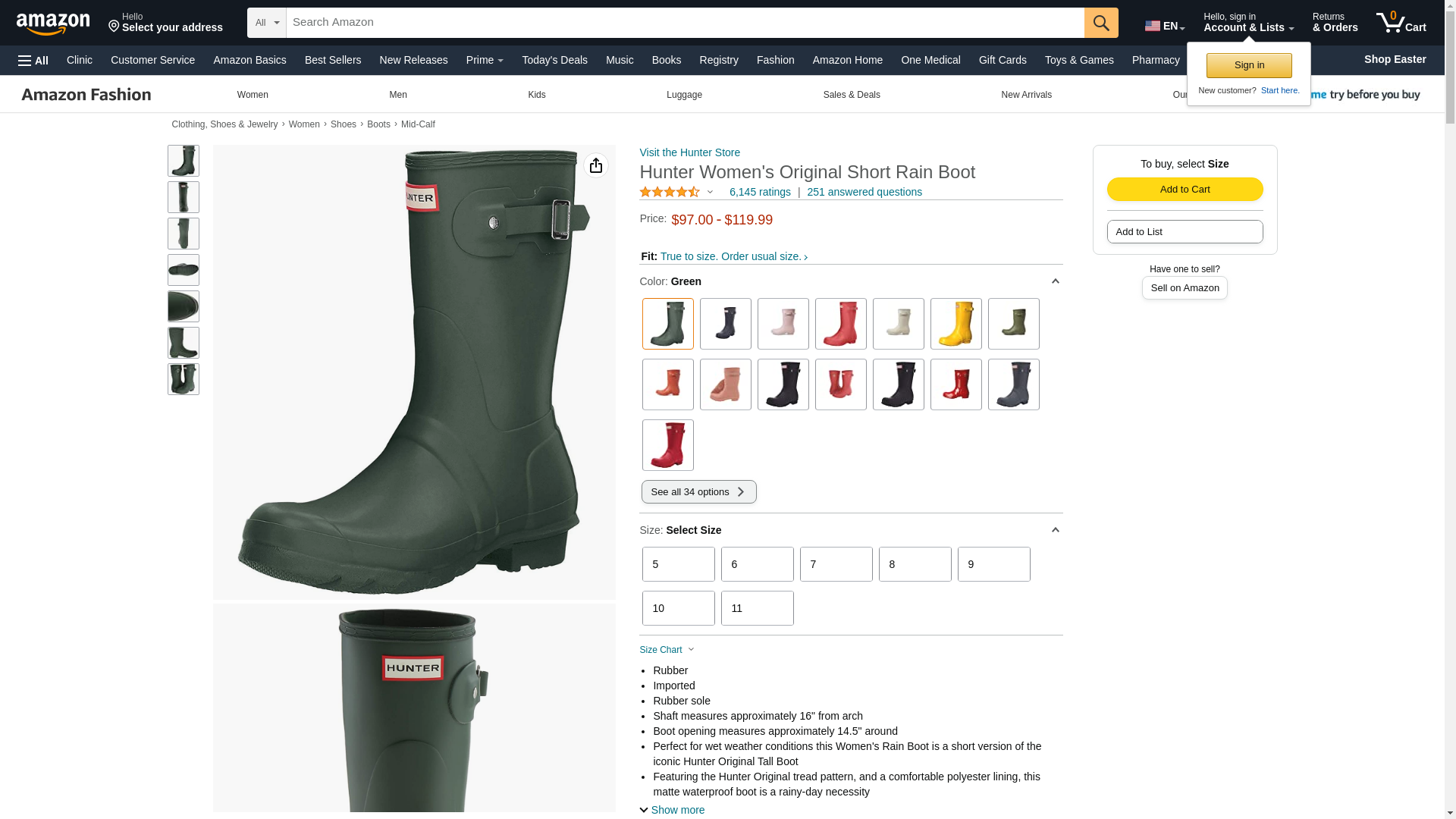
Task: Select the yellow boot color swatch
Action: click(956, 325)
